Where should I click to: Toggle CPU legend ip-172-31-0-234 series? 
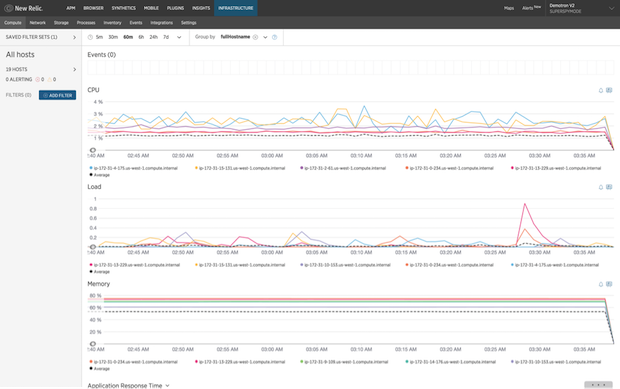[x=450, y=168]
